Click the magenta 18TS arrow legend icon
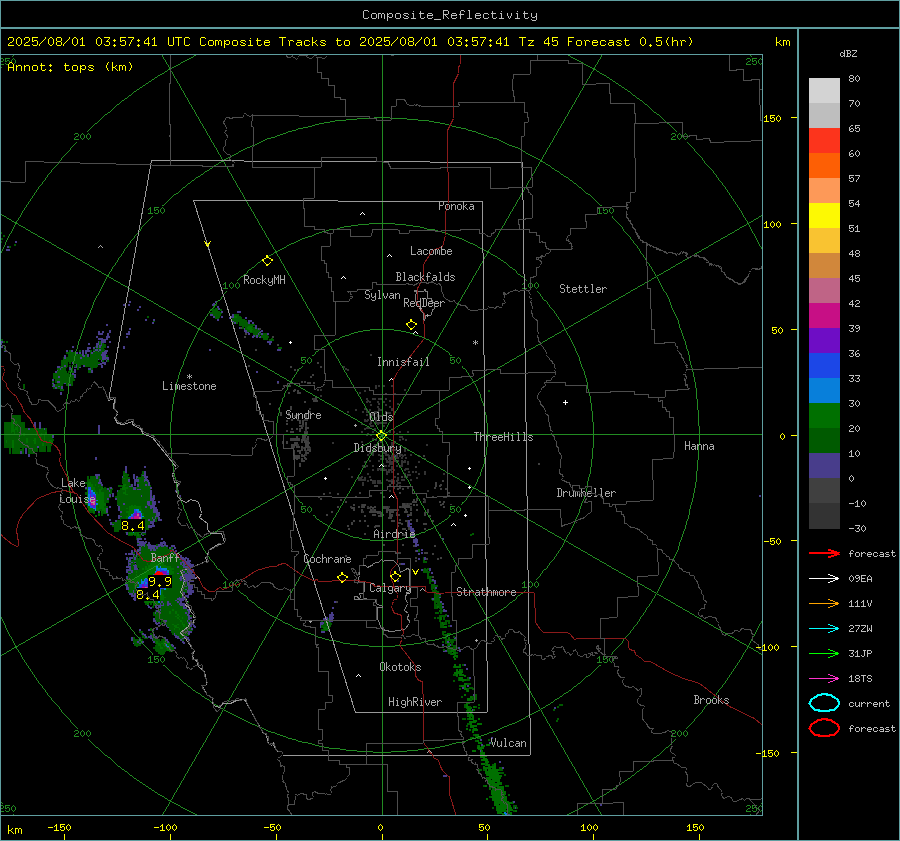This screenshot has width=900, height=841. coord(824,679)
